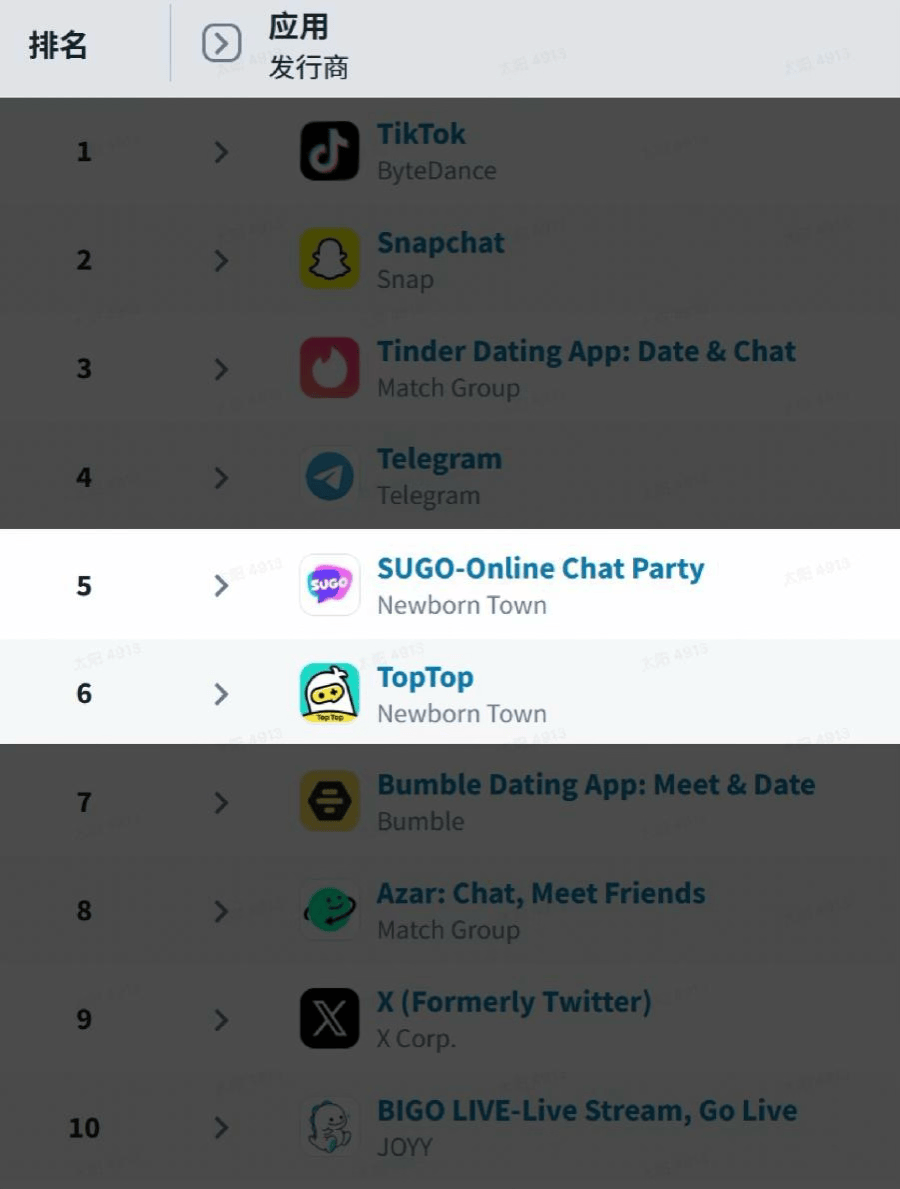Click the Azar app icon
900x1189 pixels.
[329, 910]
